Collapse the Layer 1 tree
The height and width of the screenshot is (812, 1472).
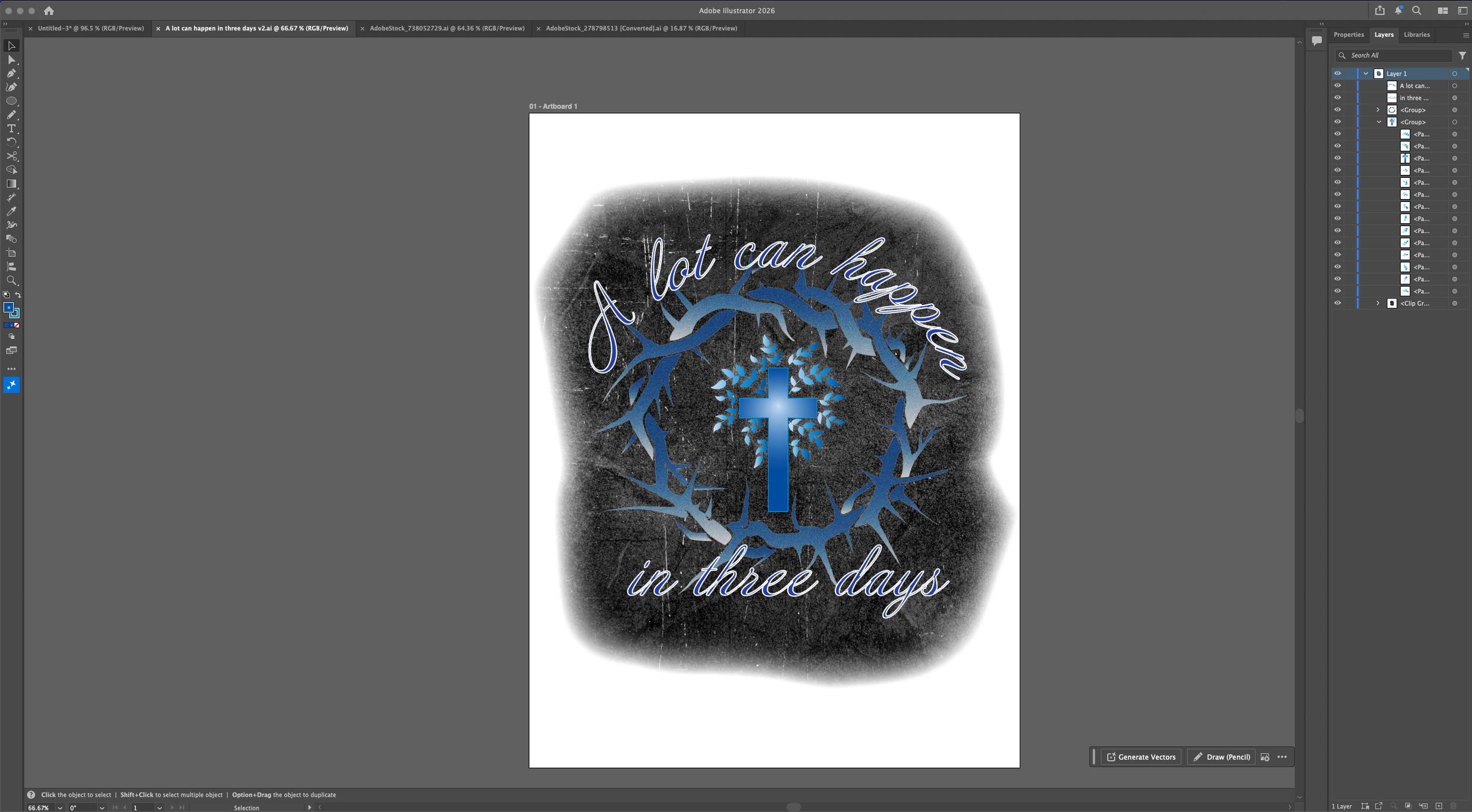click(x=1365, y=74)
